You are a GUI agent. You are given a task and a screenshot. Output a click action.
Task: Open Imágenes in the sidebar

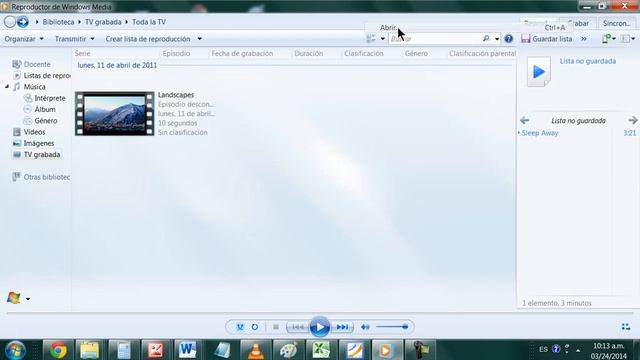click(39, 143)
